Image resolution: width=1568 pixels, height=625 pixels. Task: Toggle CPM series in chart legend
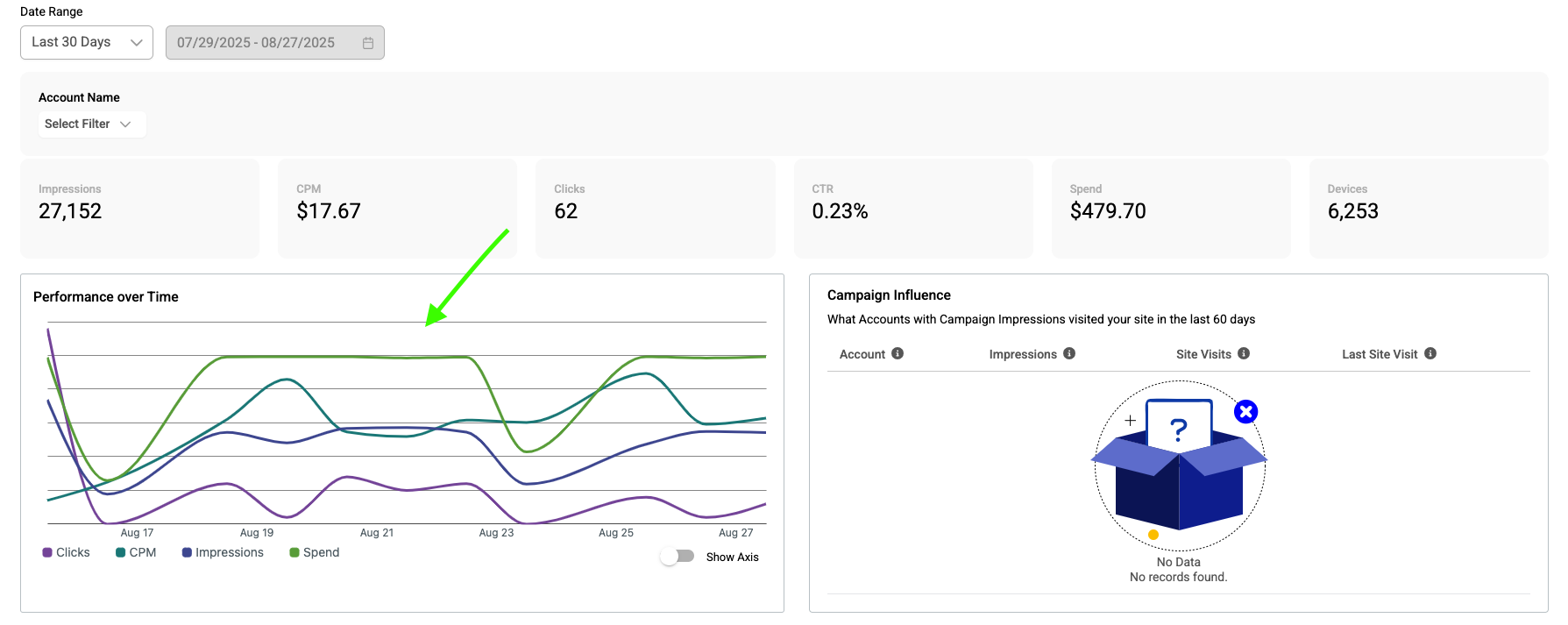click(x=136, y=552)
